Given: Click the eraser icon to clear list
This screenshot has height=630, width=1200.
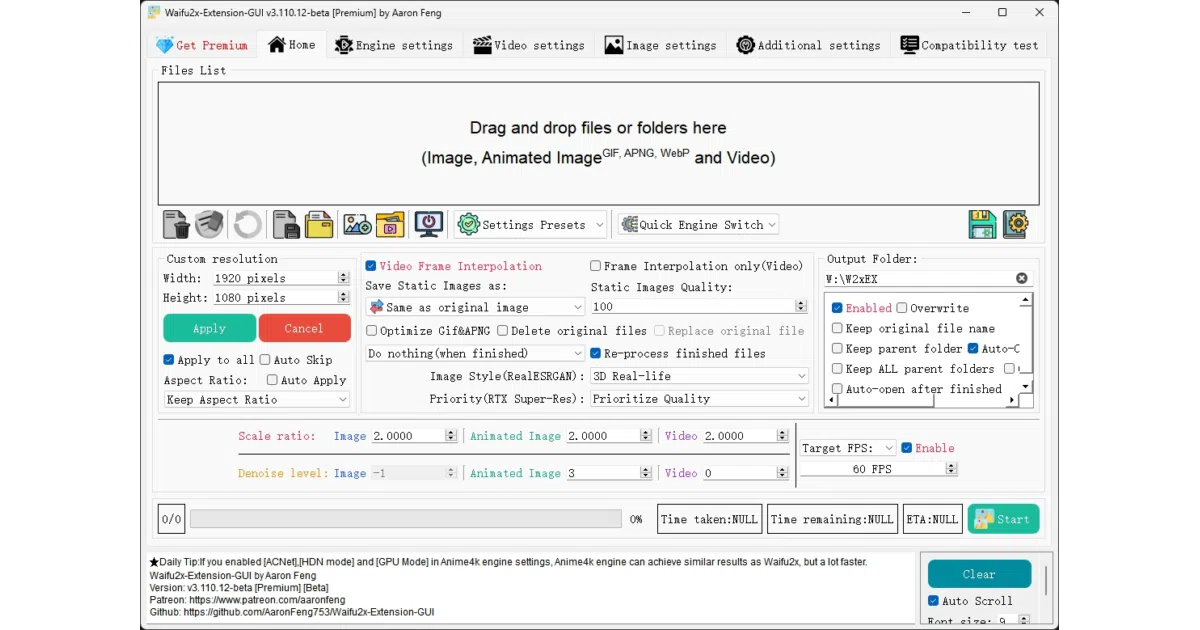Looking at the screenshot, I should pos(209,224).
